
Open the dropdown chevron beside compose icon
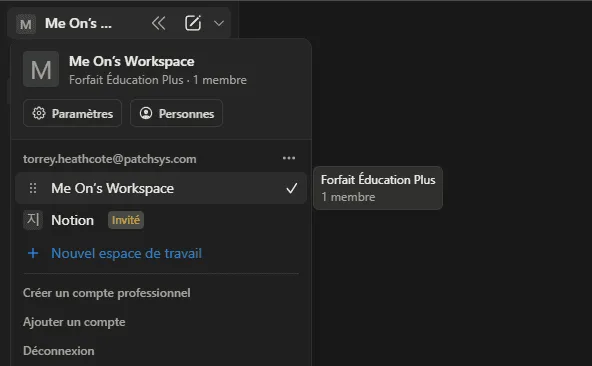pos(219,23)
